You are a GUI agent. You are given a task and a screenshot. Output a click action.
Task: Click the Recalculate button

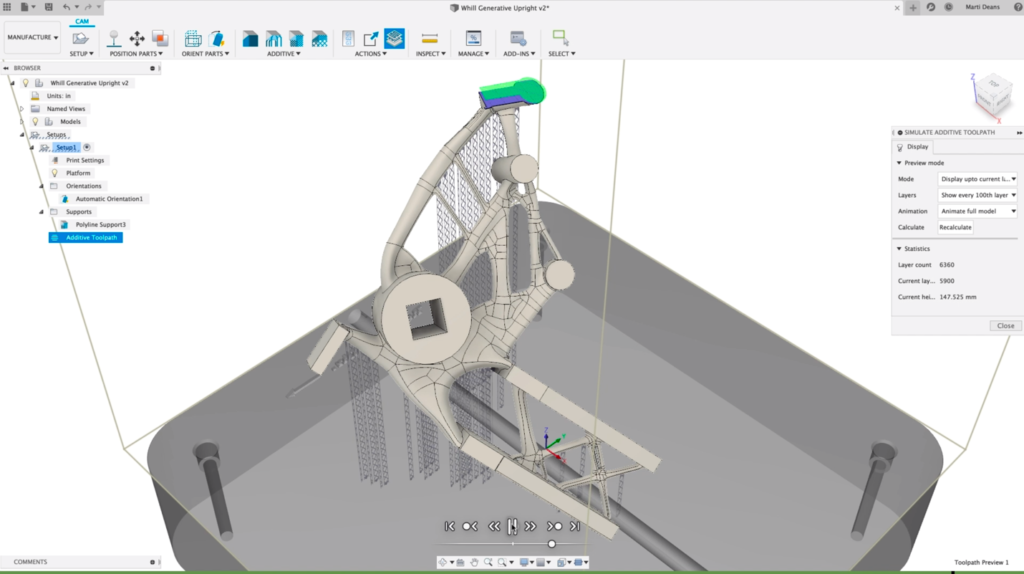click(x=954, y=227)
